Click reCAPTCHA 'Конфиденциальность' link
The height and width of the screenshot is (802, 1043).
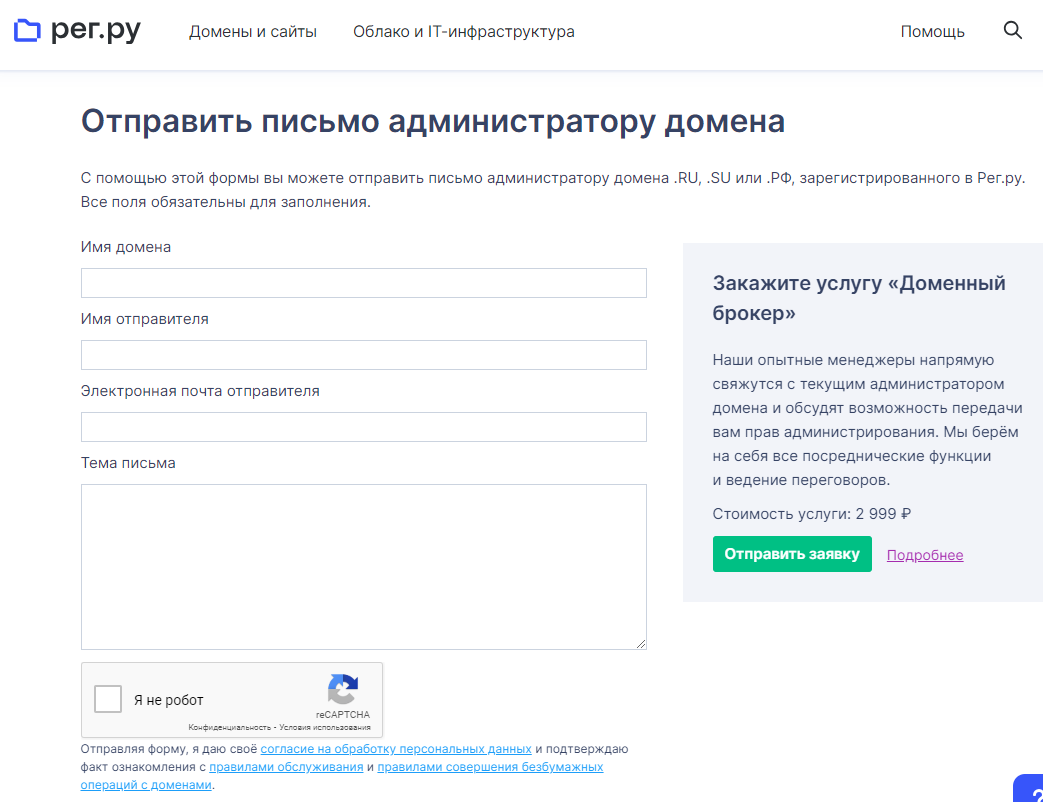tap(229, 728)
